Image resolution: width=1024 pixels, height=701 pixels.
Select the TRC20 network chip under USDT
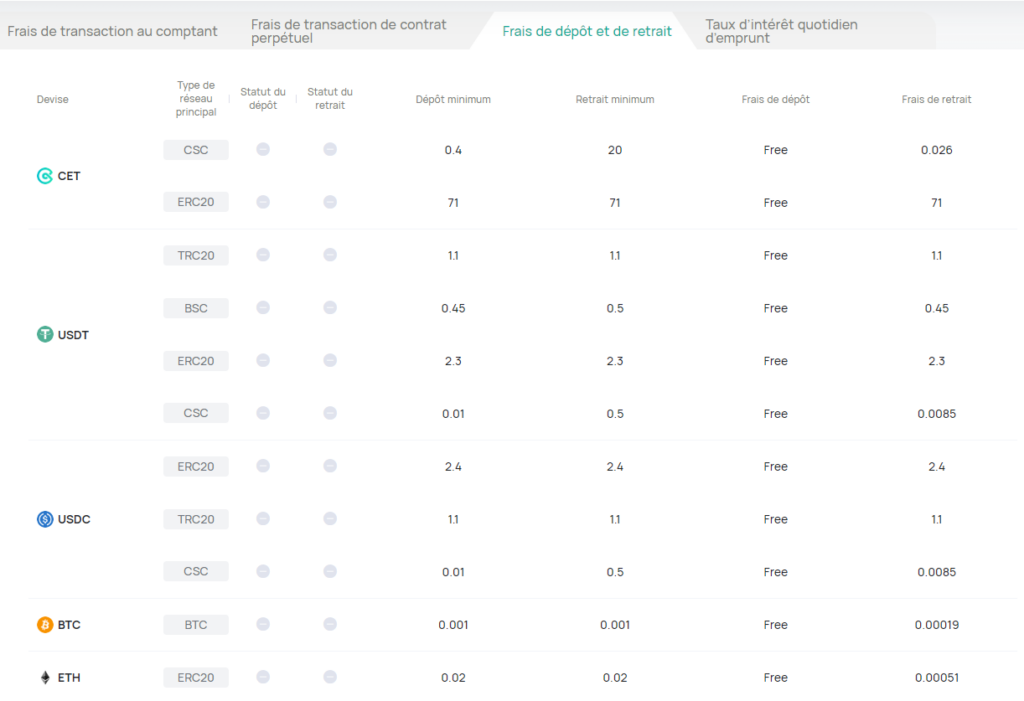point(195,255)
